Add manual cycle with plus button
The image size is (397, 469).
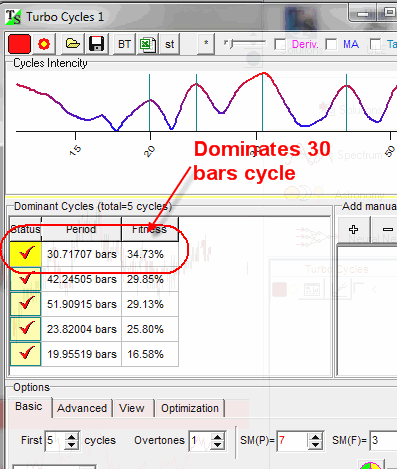pyautogui.click(x=354, y=229)
